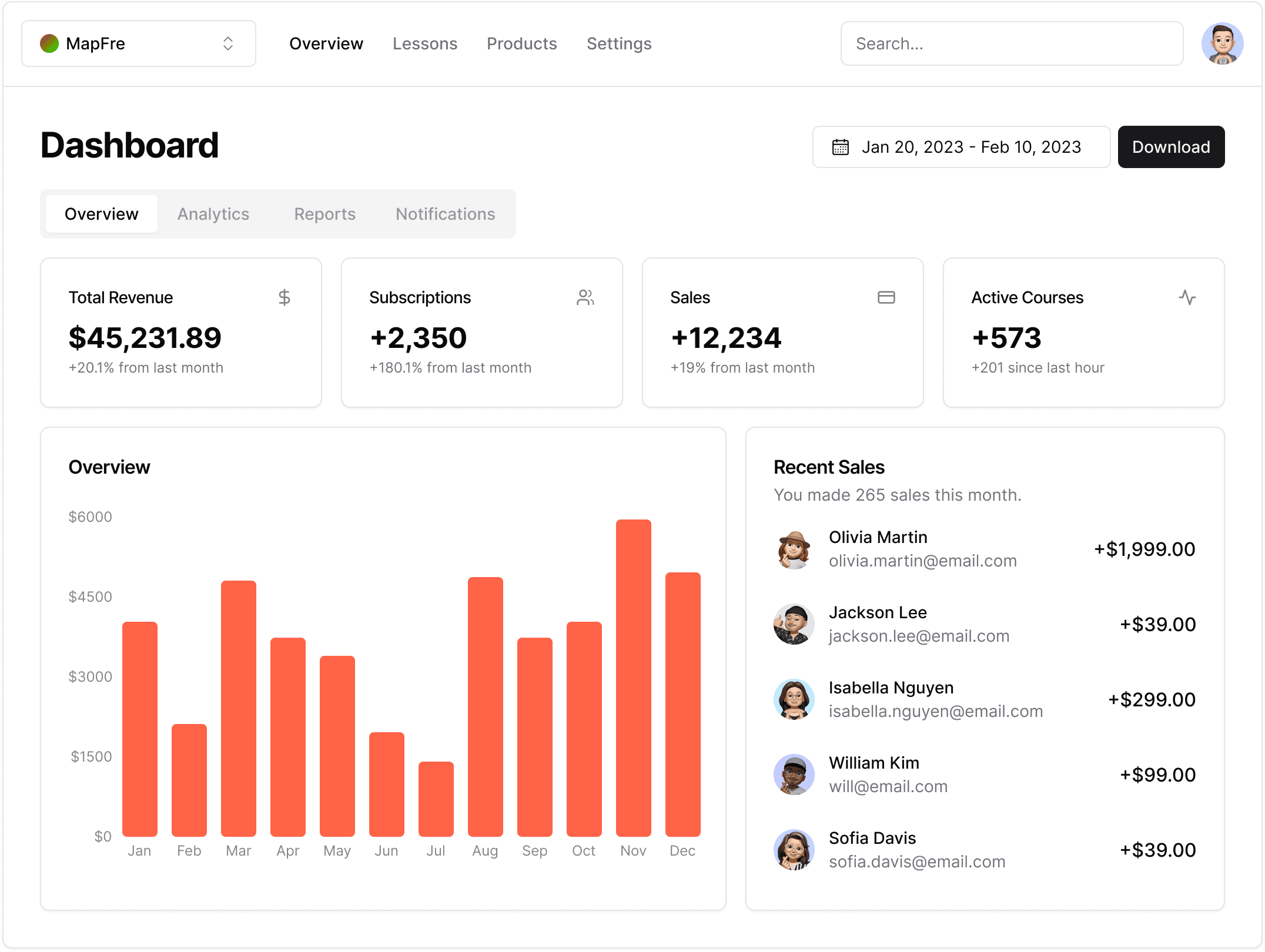Click the credit card icon in Sales card
The image size is (1265, 952).
(x=886, y=297)
